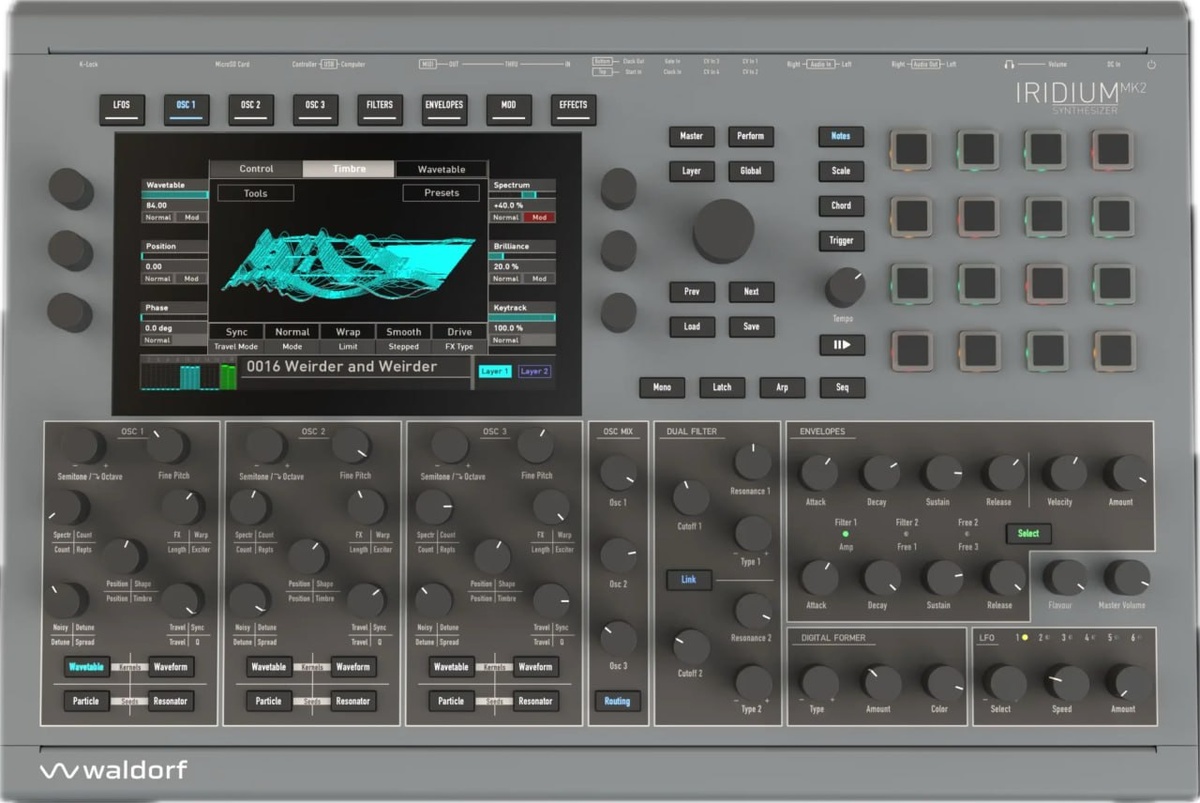The width and height of the screenshot is (1200, 803).
Task: Click the Cutoff 1 knob
Action: pyautogui.click(x=691, y=497)
